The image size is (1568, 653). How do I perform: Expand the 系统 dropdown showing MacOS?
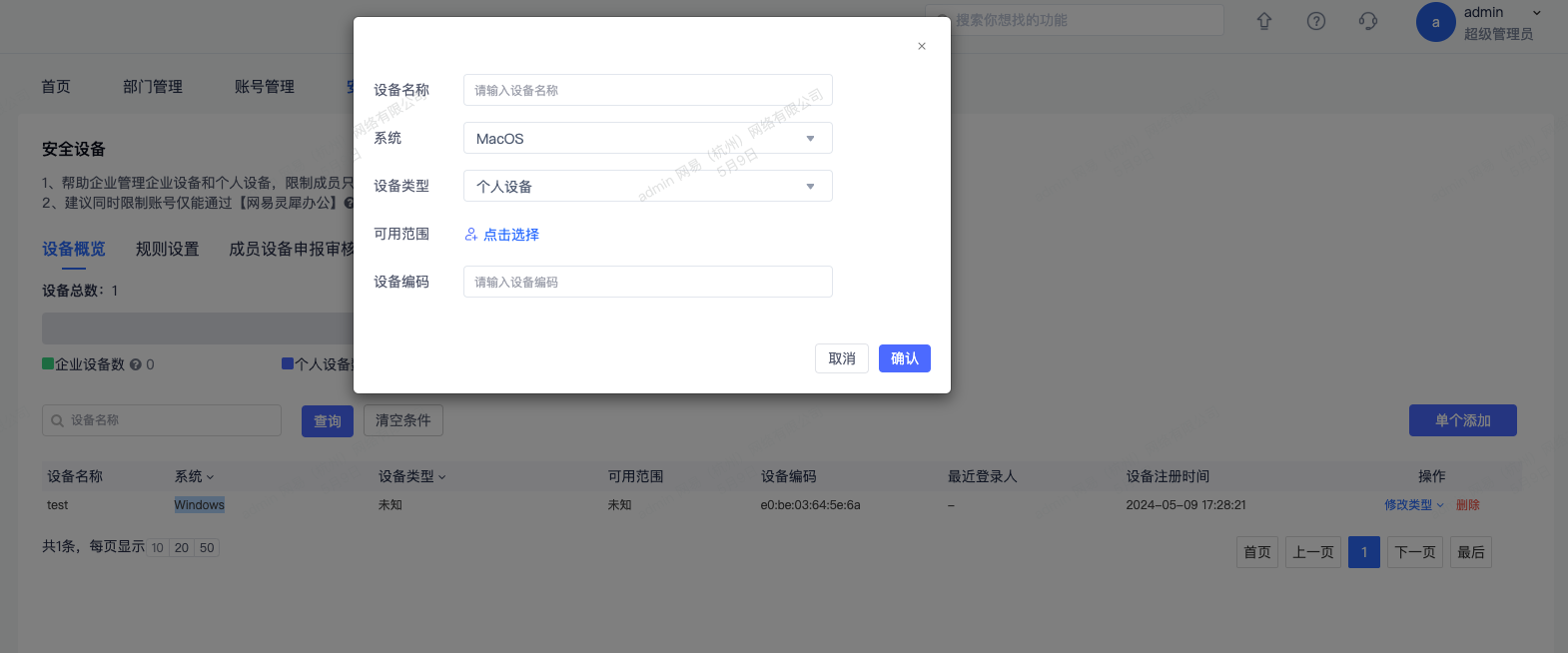click(647, 139)
